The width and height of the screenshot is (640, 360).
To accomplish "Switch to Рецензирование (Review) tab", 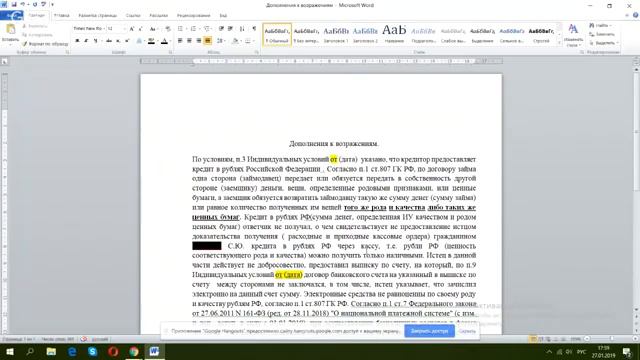I will (x=193, y=16).
